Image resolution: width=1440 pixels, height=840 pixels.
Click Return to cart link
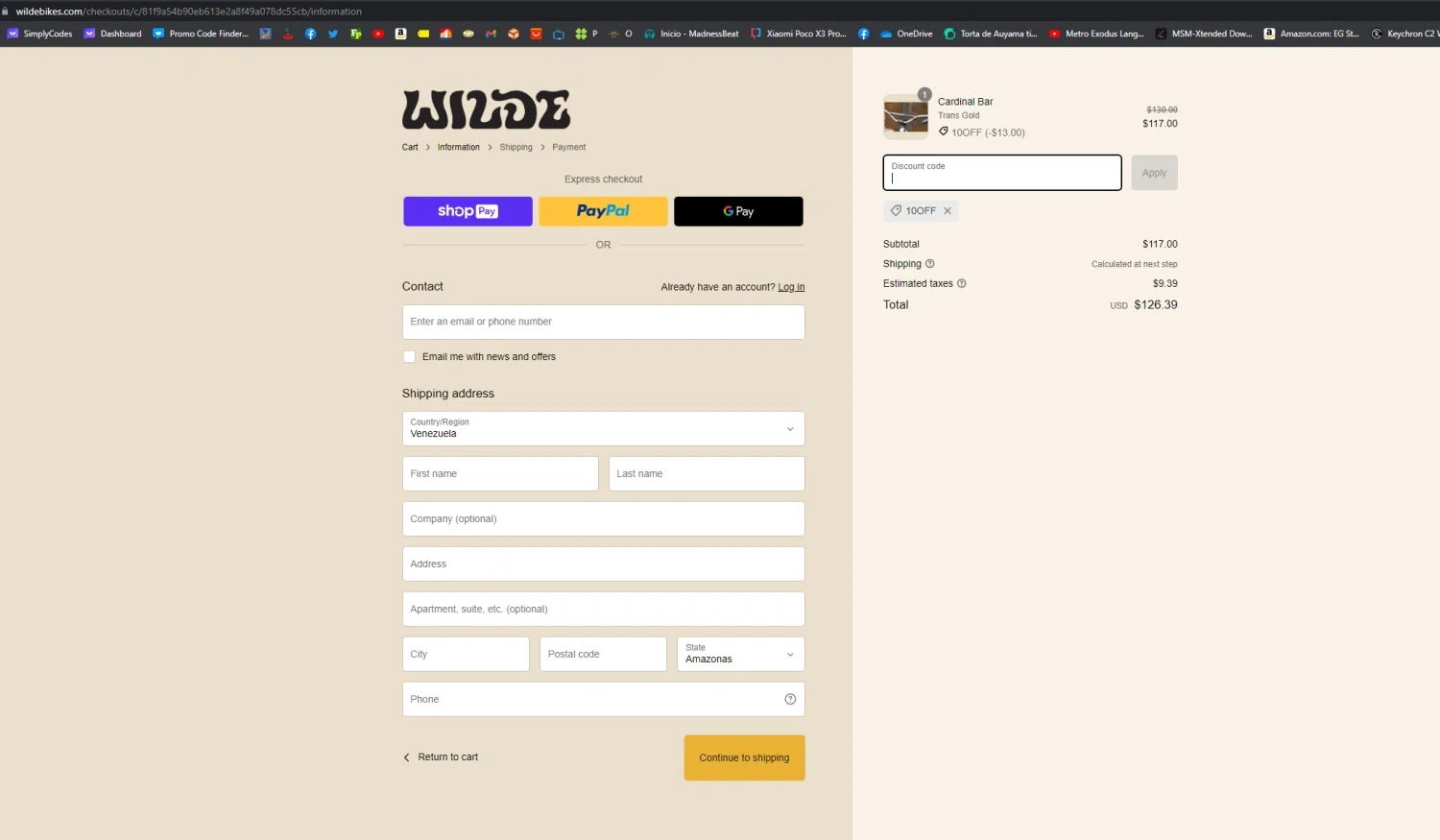[441, 757]
